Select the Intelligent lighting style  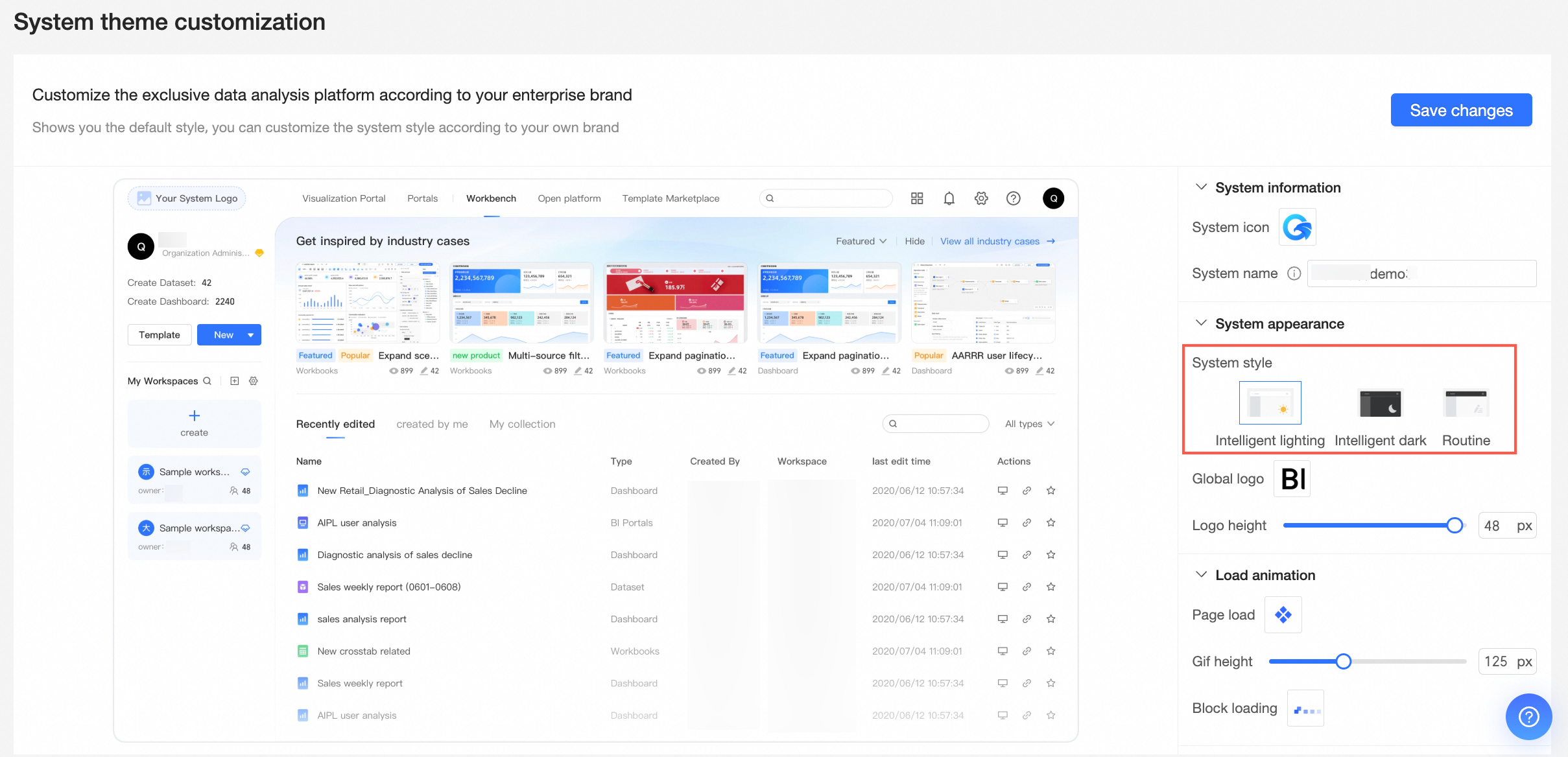(x=1270, y=403)
